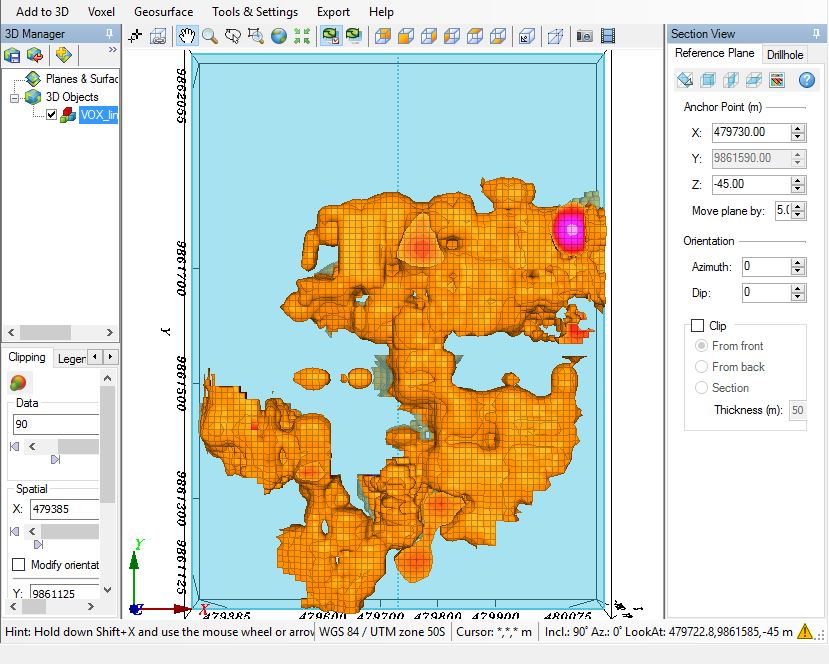This screenshot has width=829, height=664.
Task: Click the green zoom-to-extents arrows icon
Action: 301,36
